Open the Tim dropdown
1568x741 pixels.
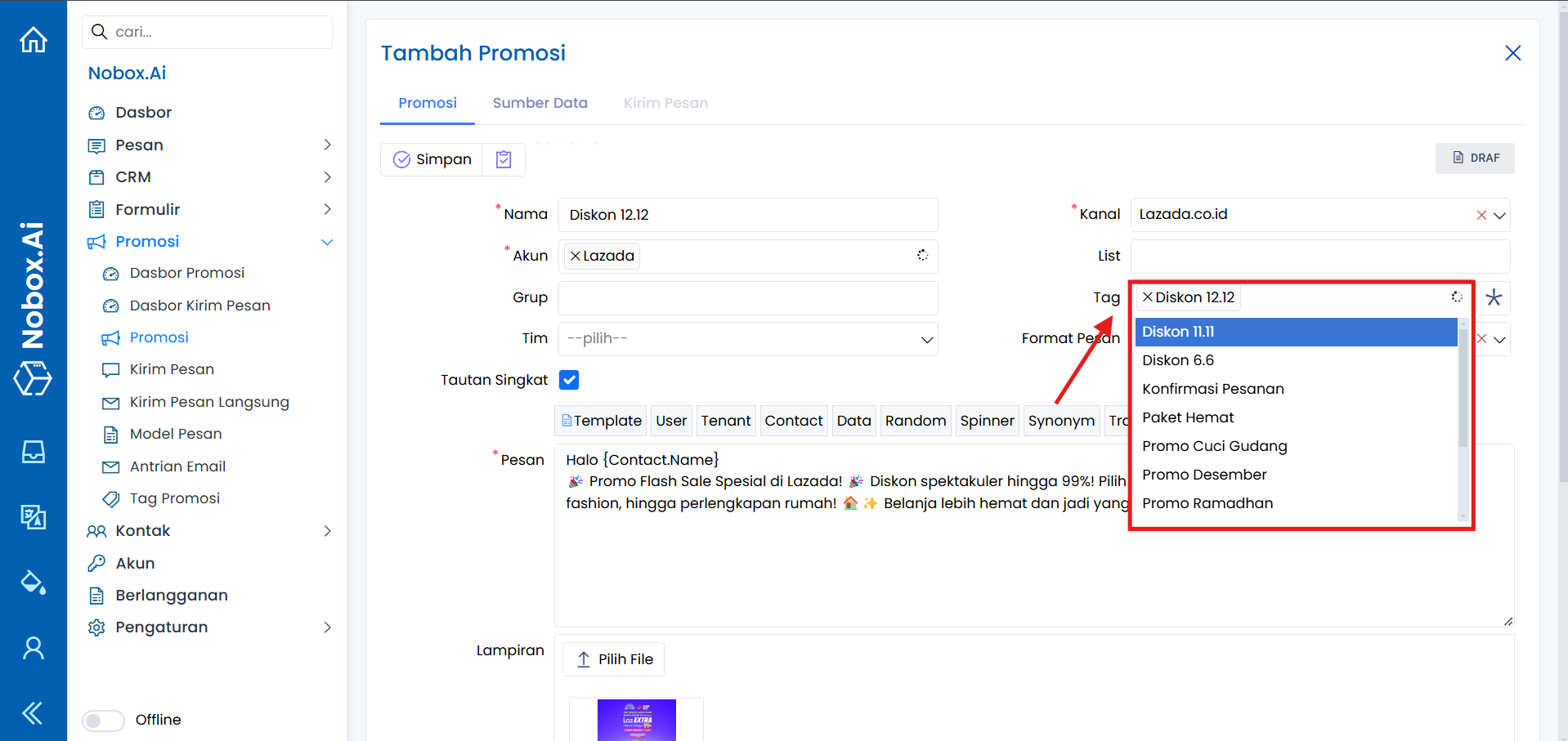tap(747, 339)
